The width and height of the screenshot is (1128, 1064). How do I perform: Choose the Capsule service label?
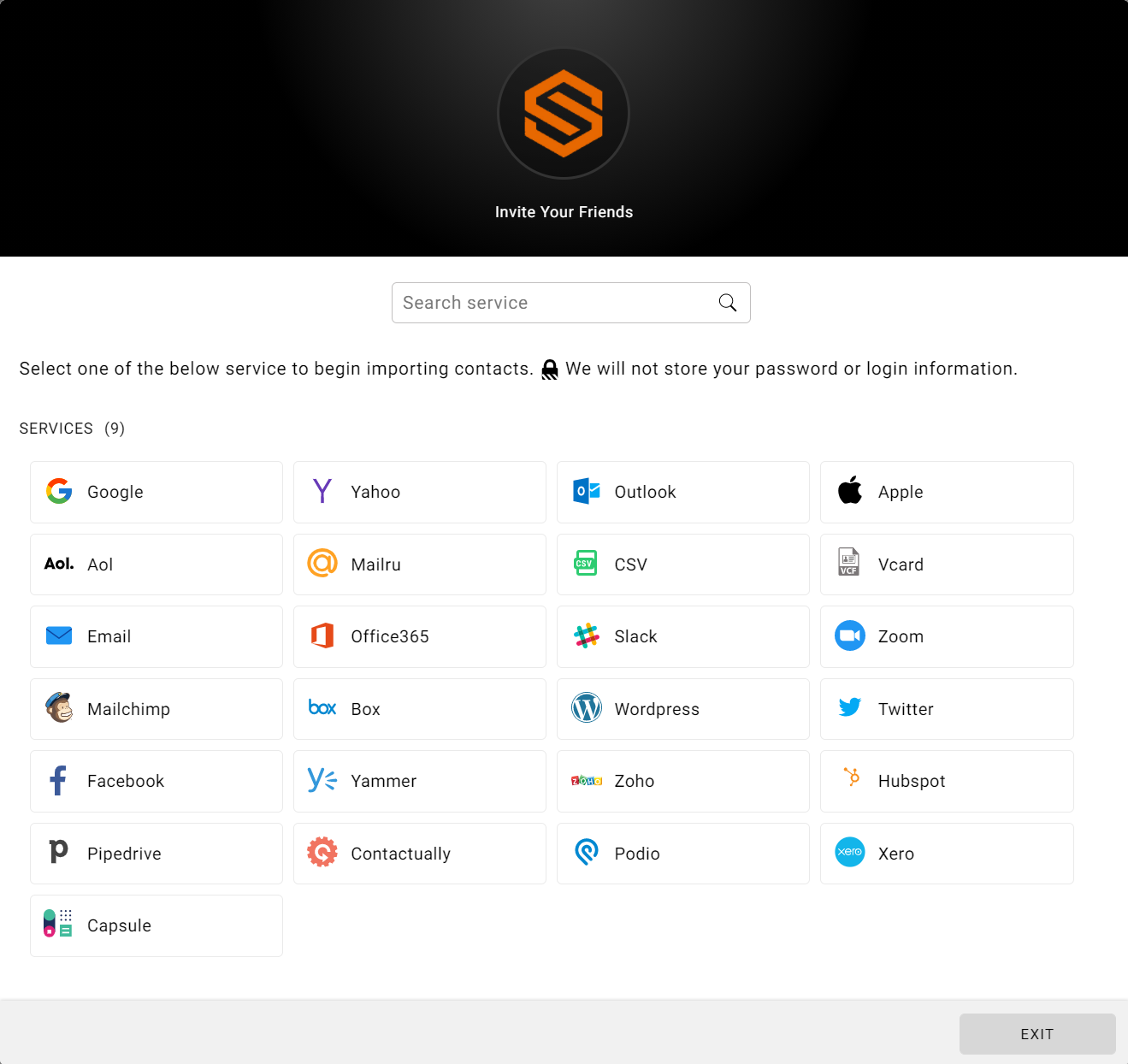click(x=119, y=925)
